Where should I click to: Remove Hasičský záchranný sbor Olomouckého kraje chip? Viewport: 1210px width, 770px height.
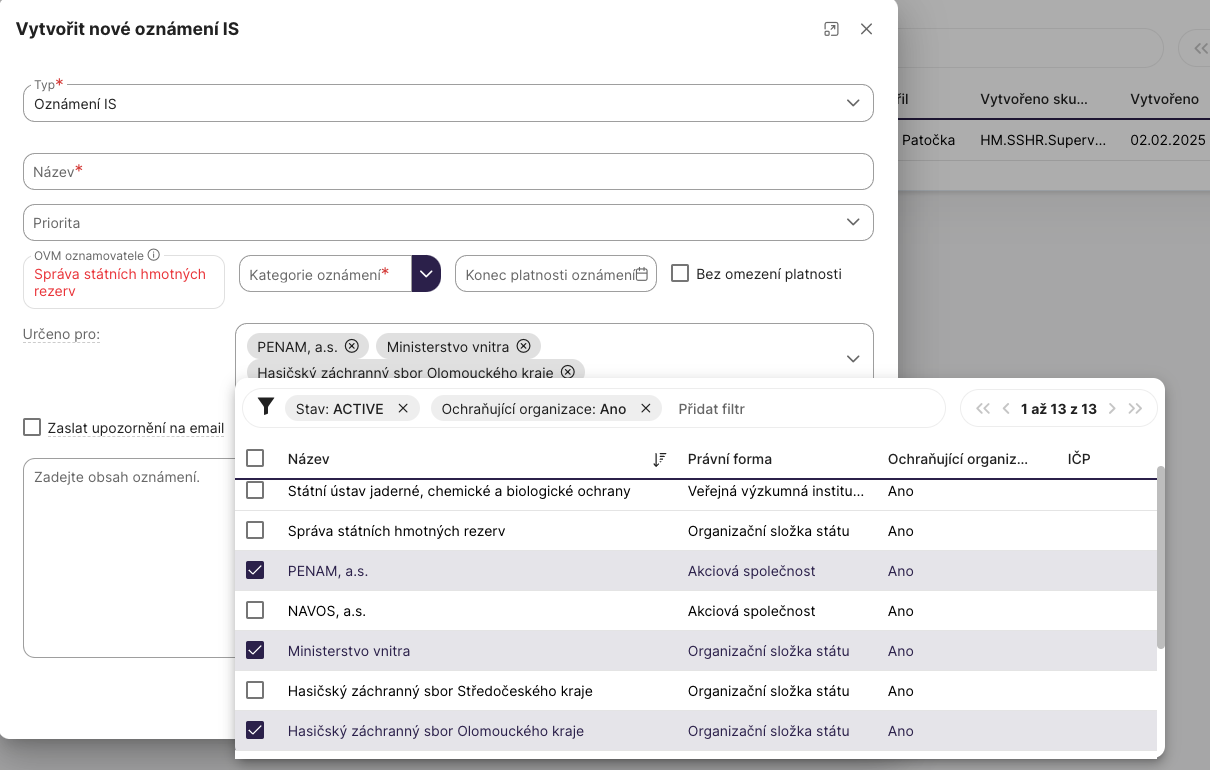tap(568, 372)
